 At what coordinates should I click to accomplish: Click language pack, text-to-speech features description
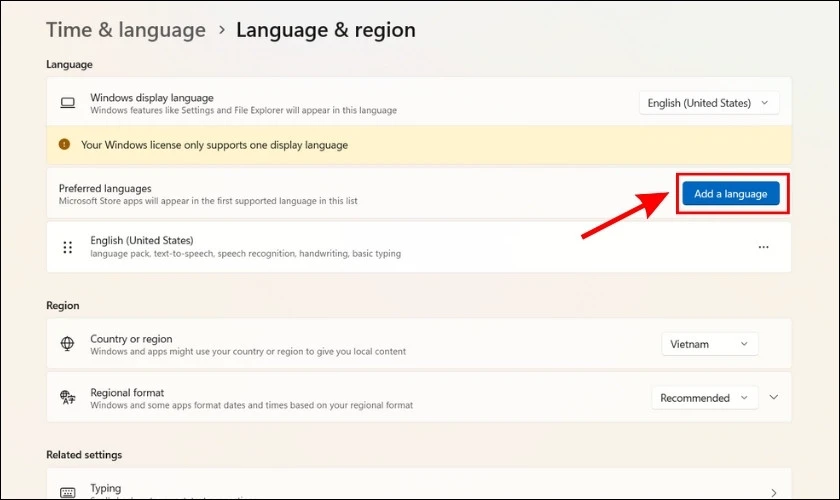pyautogui.click(x=245, y=253)
